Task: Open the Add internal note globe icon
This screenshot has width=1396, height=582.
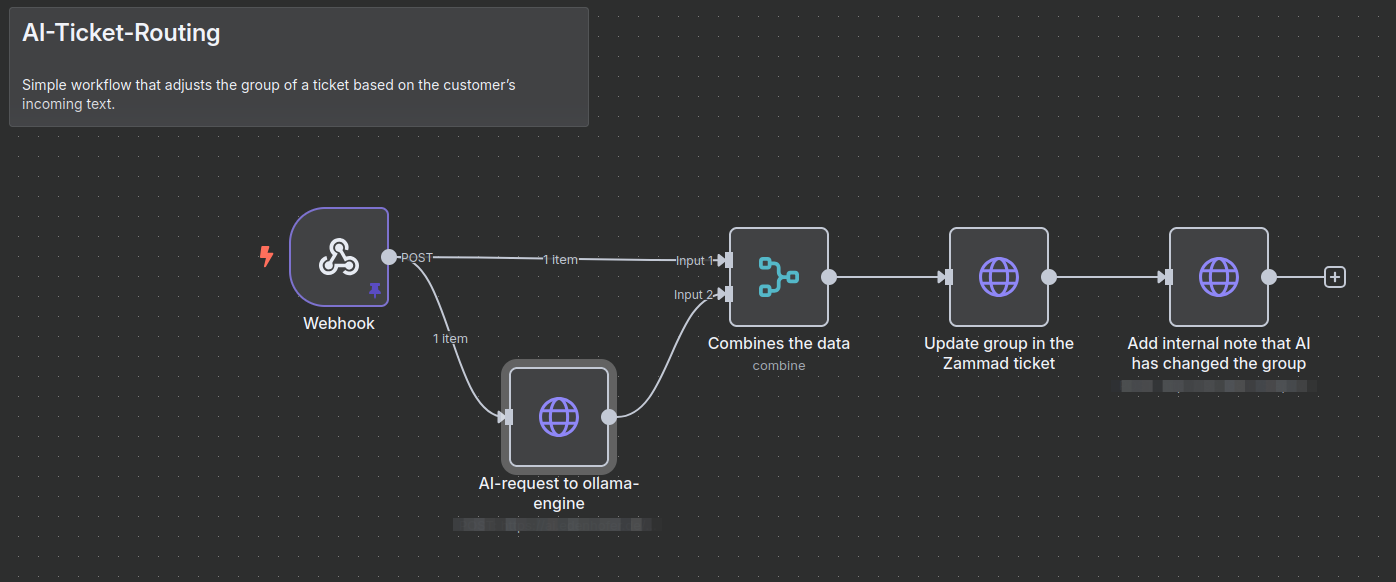Action: [1218, 277]
